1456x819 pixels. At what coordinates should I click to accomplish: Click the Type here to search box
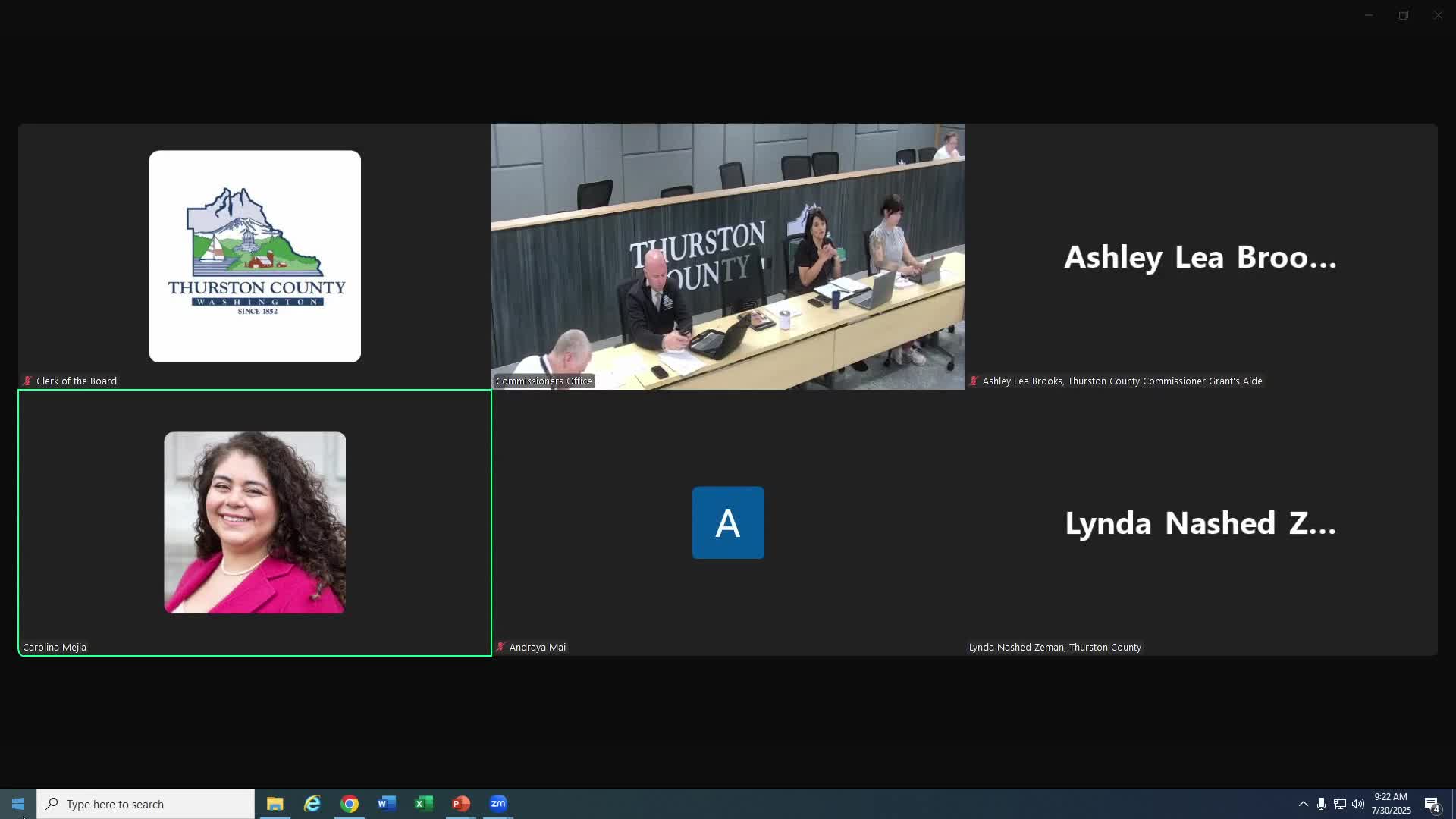tap(146, 804)
